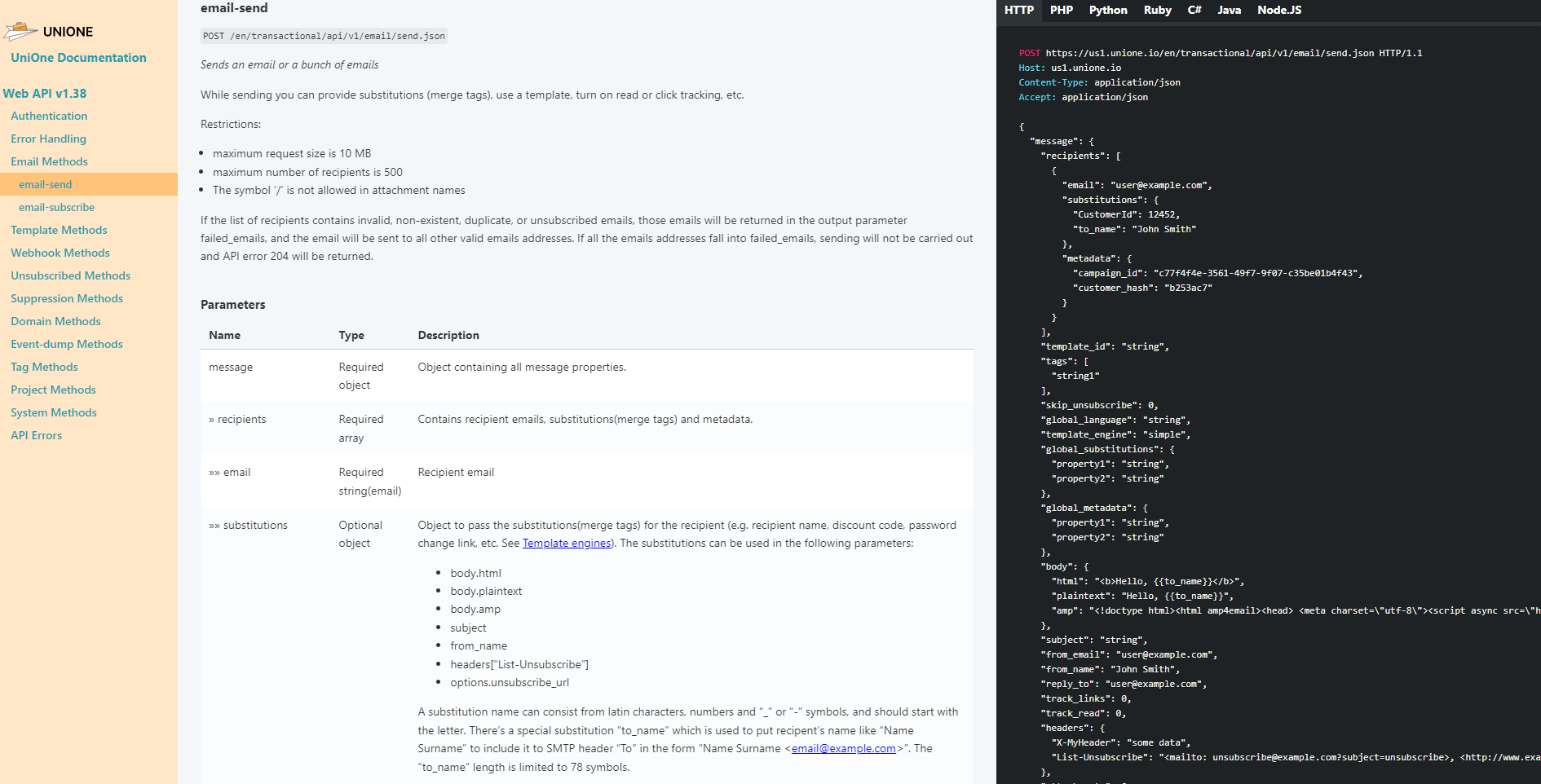
Task: Open API Errors page
Action: (x=36, y=436)
